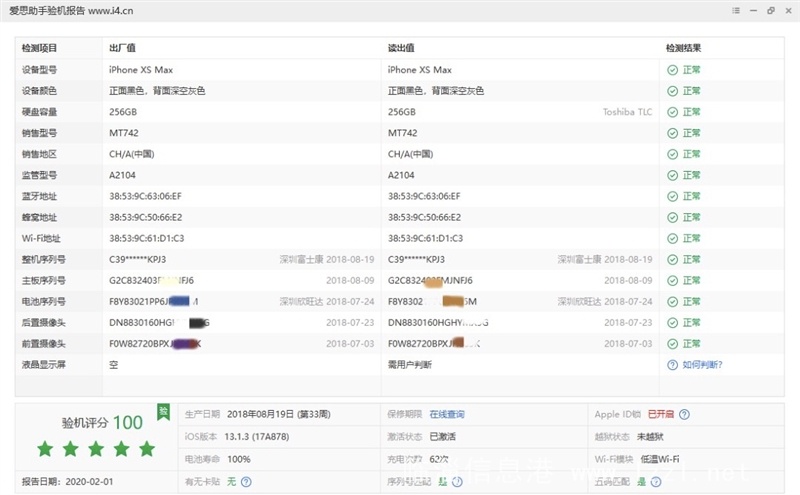Click the green check icon for 硬盘容量 row
This screenshot has height=495, width=800.
[672, 112]
